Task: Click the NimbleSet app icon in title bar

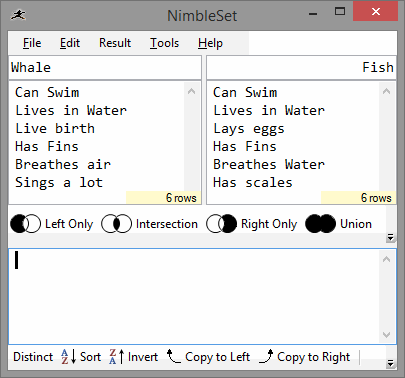Action: click(x=18, y=15)
